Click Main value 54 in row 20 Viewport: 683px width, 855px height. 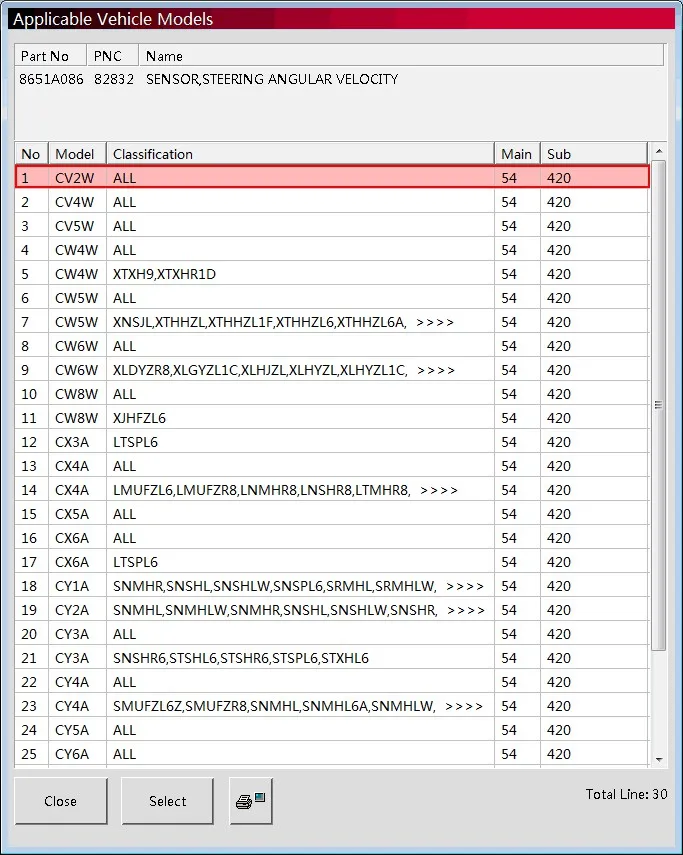(x=509, y=634)
